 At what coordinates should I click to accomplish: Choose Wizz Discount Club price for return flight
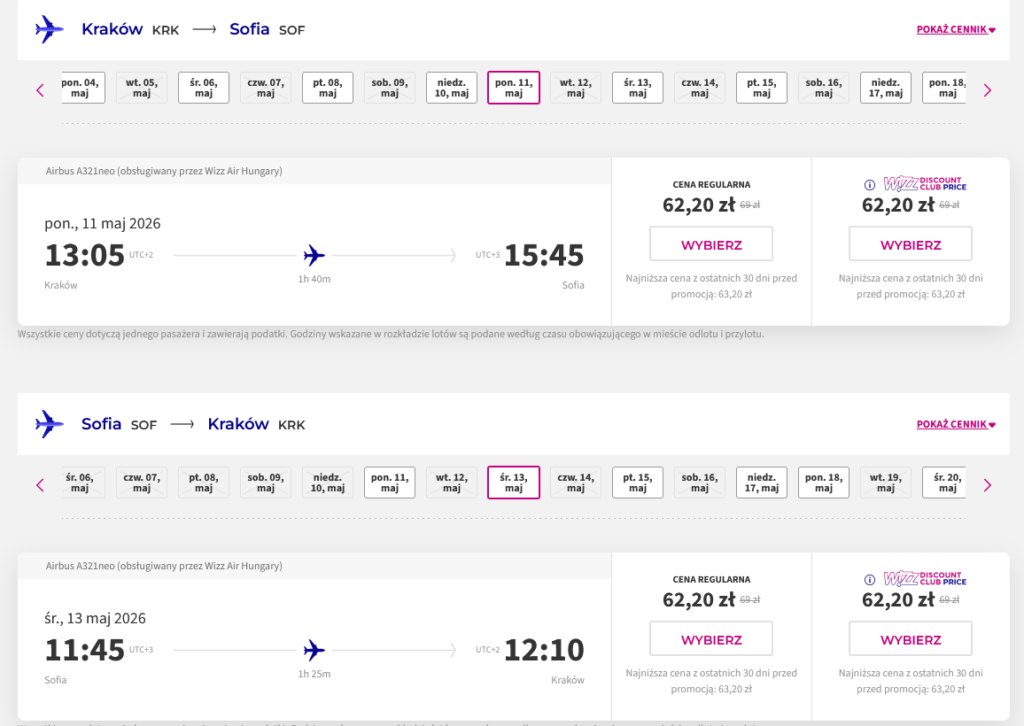point(910,640)
